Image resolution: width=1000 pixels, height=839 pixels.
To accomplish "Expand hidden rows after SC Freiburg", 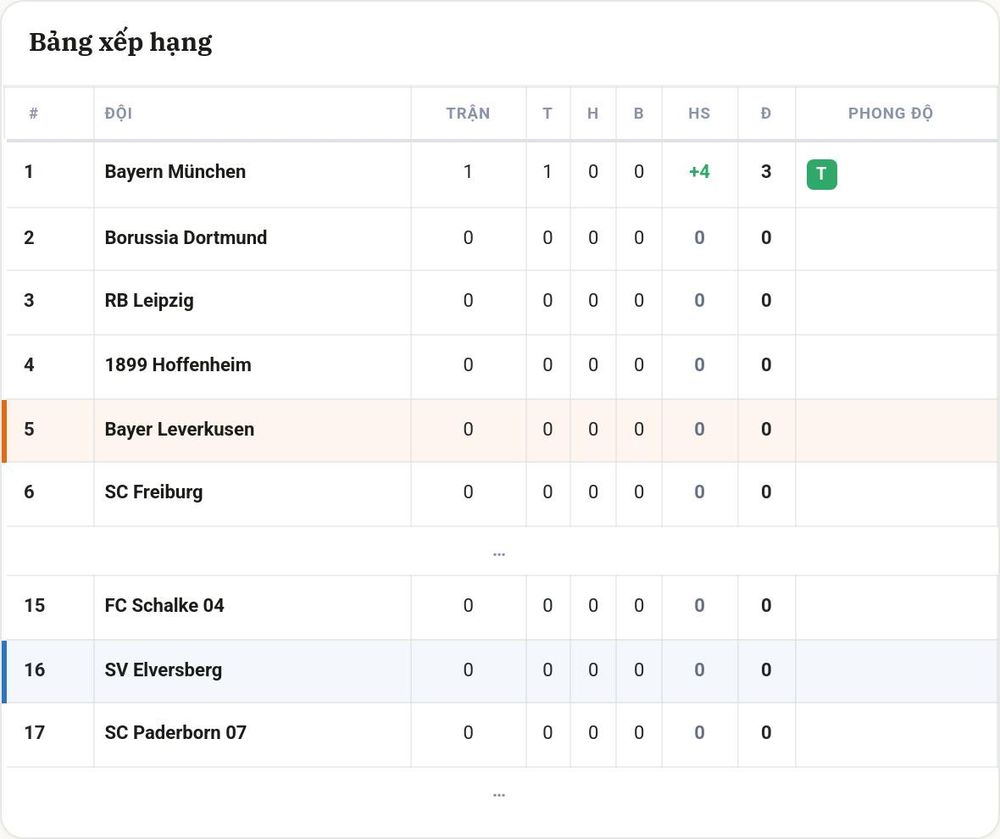I will (x=499, y=553).
